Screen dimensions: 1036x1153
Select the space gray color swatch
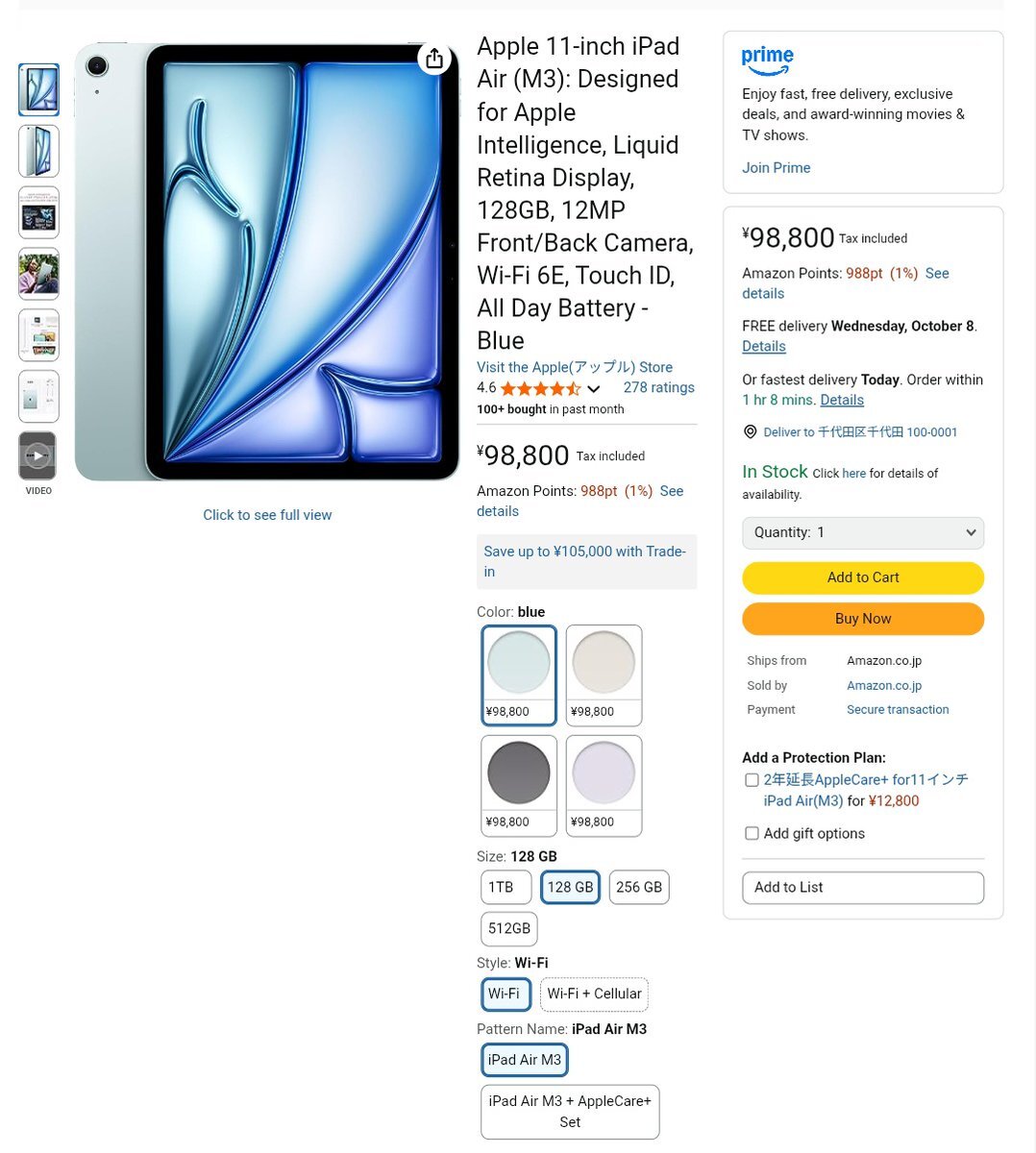click(x=519, y=786)
